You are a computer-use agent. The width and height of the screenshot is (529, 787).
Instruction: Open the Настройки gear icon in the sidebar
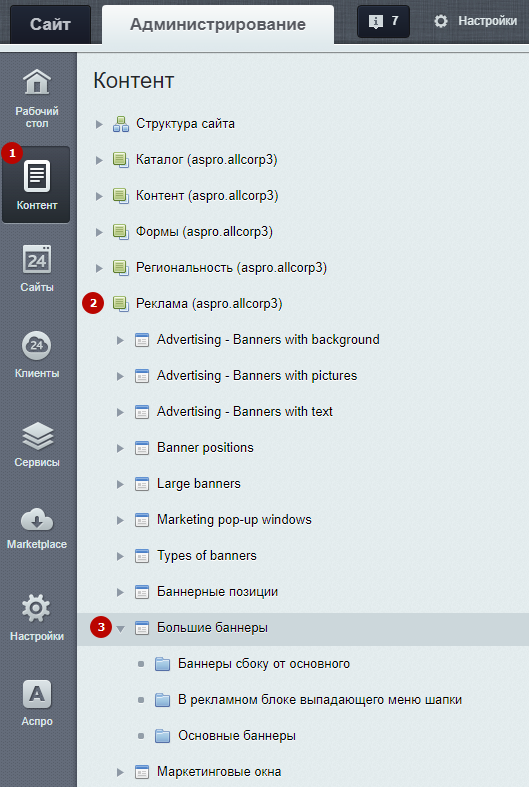coord(36,608)
